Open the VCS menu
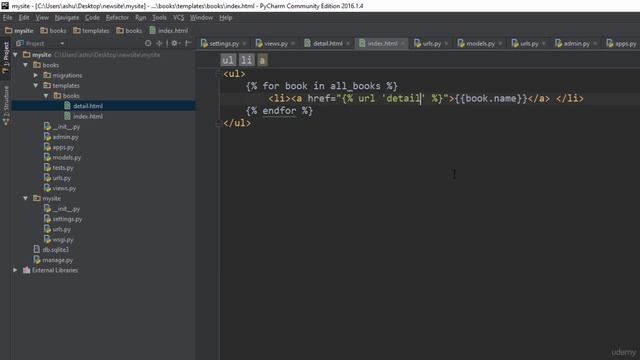640x360 pixels. 178,18
